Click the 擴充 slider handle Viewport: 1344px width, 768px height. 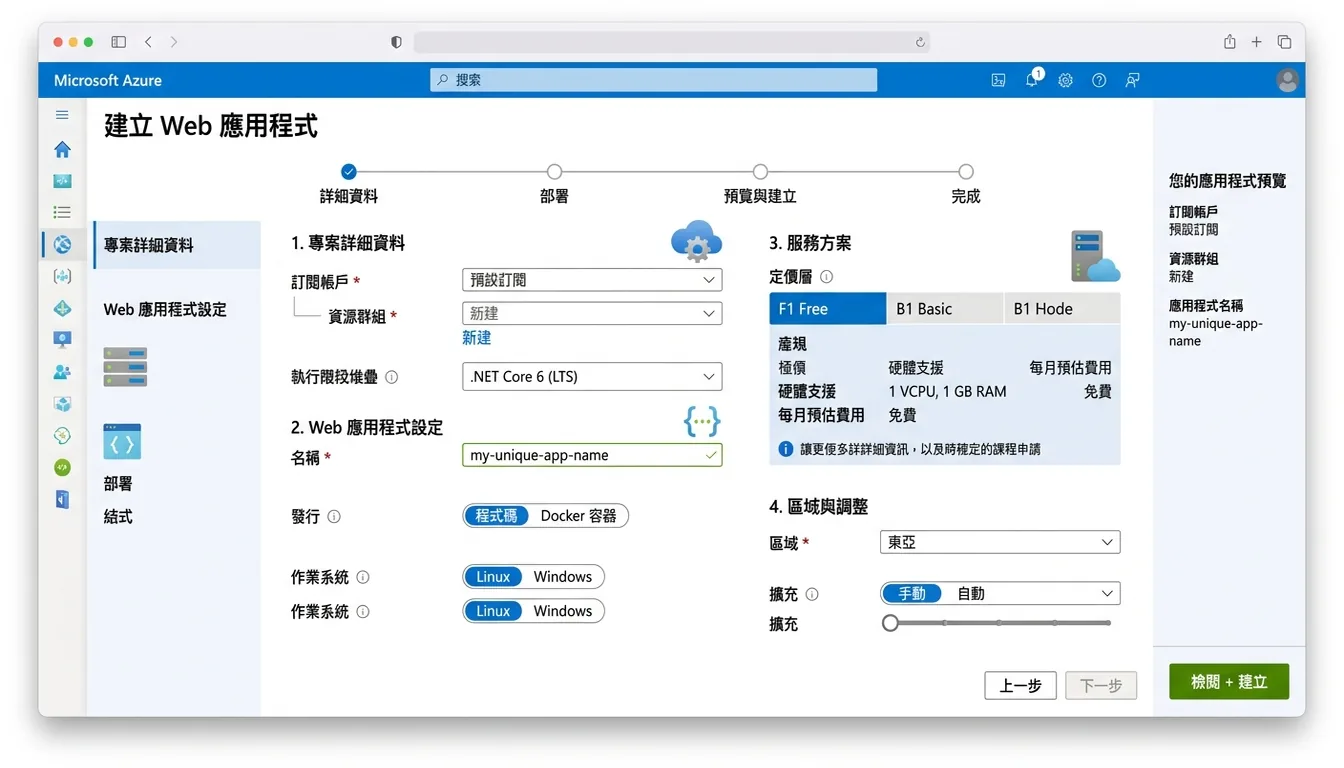click(x=890, y=623)
